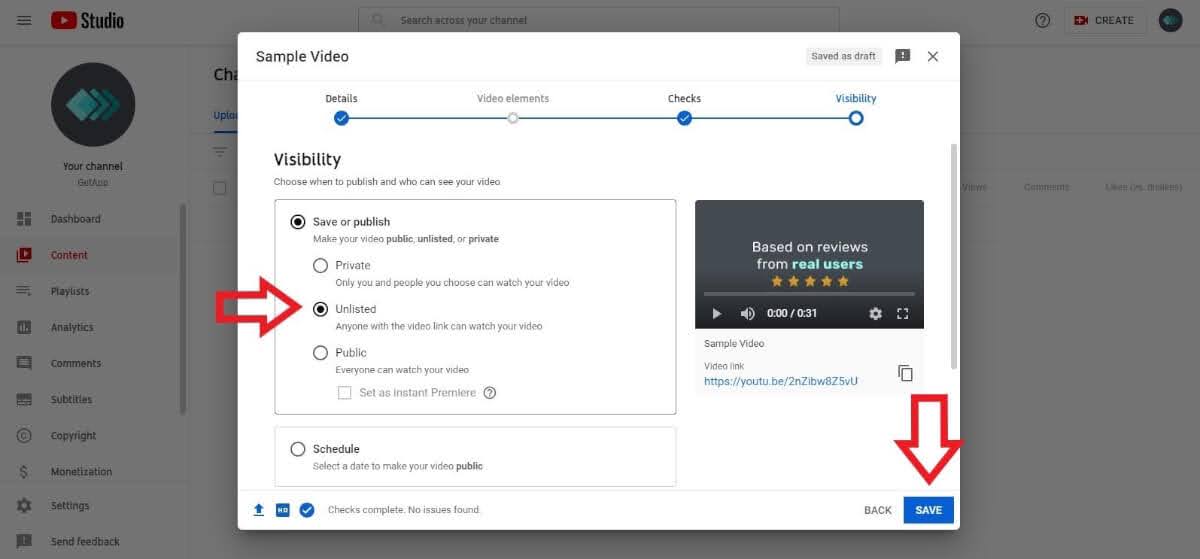This screenshot has height=559, width=1200.
Task: Select the Save or publish radio button
Action: 298,222
